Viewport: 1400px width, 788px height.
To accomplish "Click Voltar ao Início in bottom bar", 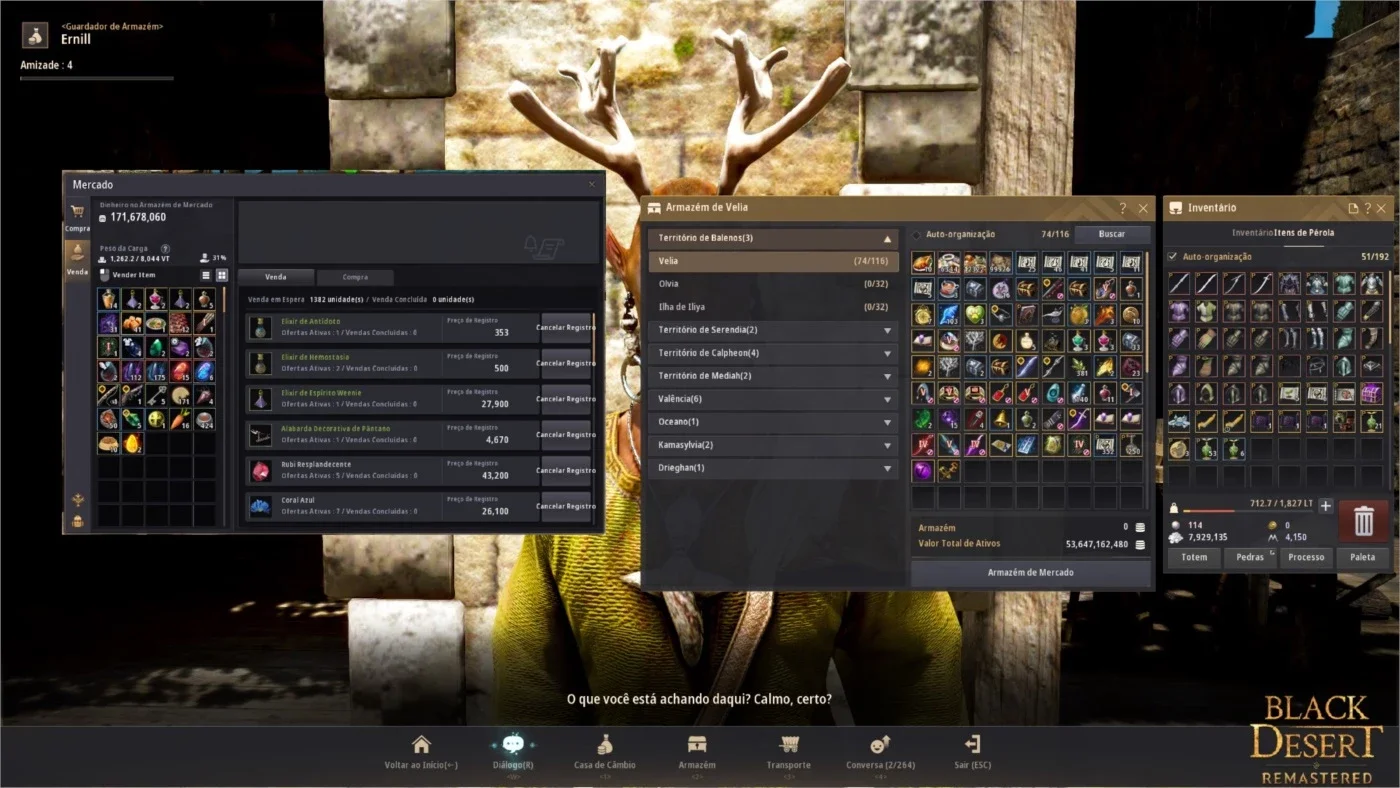I will coord(421,753).
